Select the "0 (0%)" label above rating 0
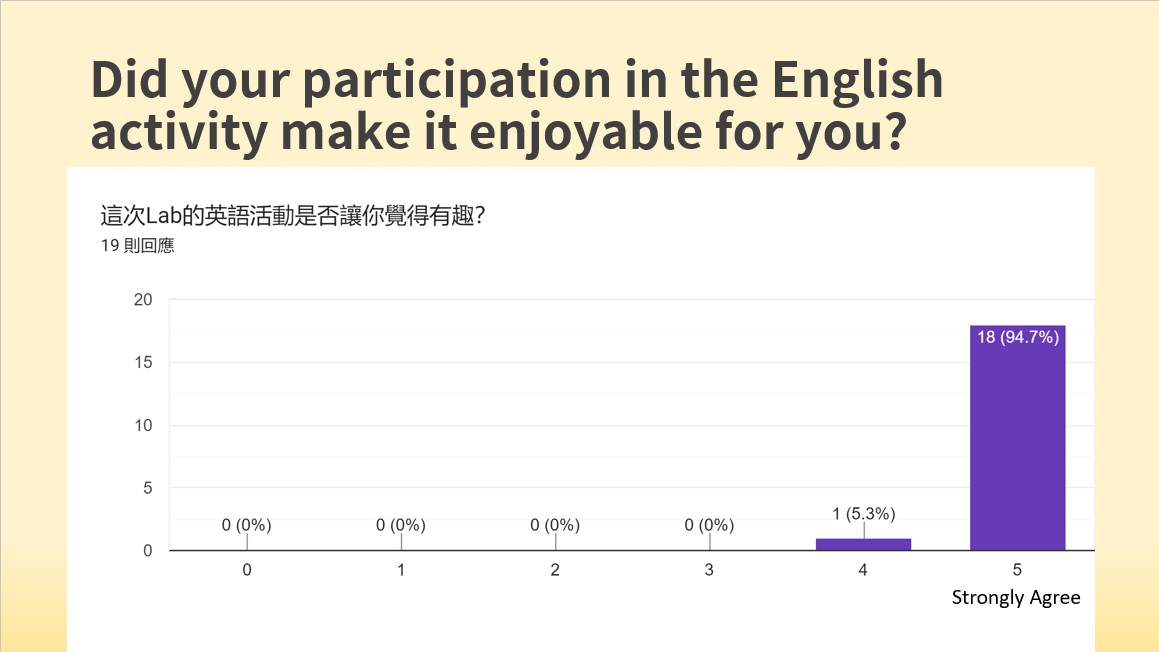Viewport: 1159px width, 652px height. 247,525
